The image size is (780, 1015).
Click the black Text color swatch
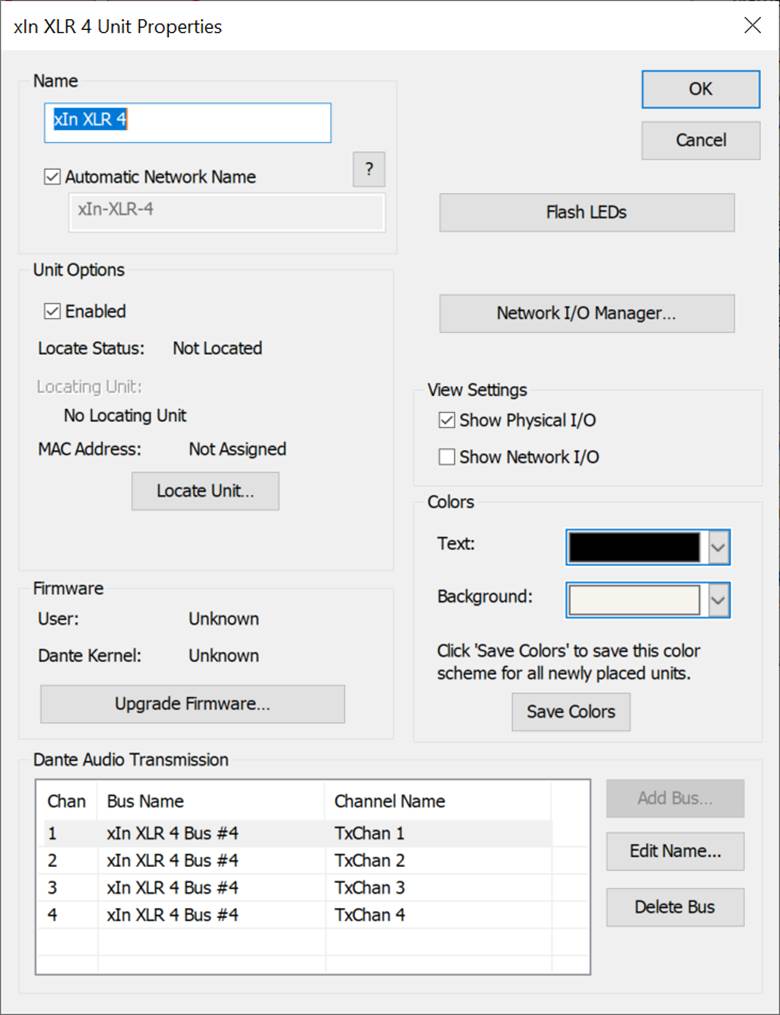click(x=634, y=548)
